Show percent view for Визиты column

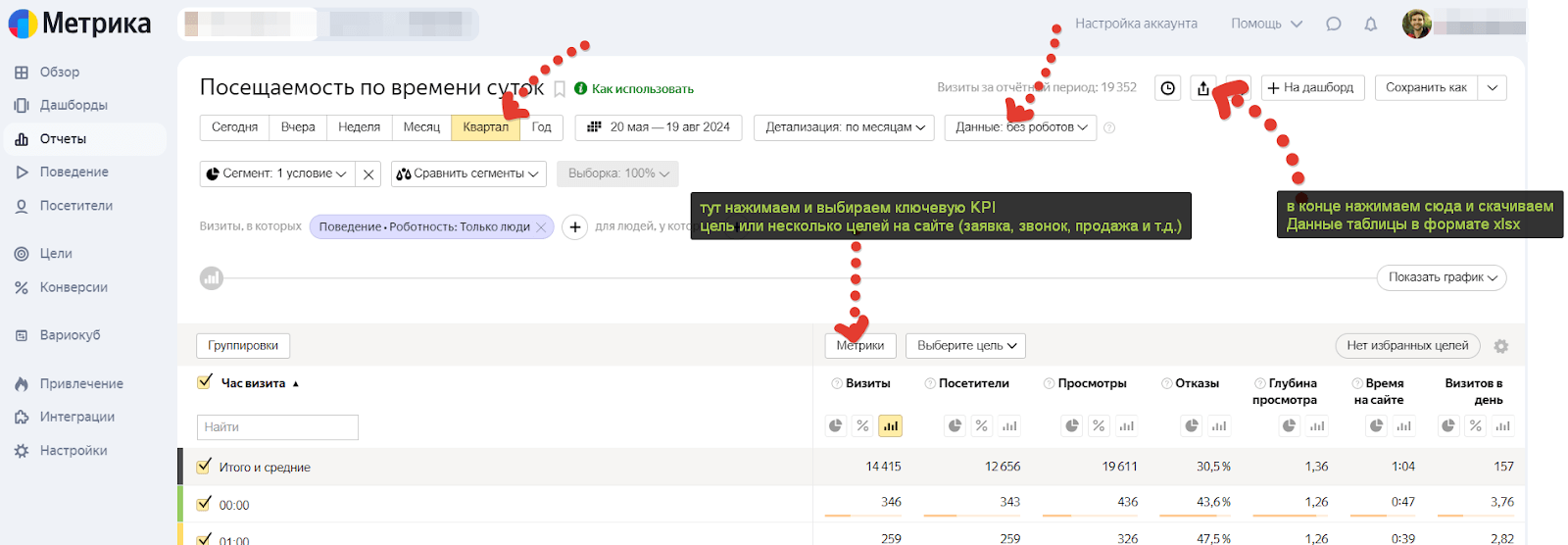click(x=862, y=425)
